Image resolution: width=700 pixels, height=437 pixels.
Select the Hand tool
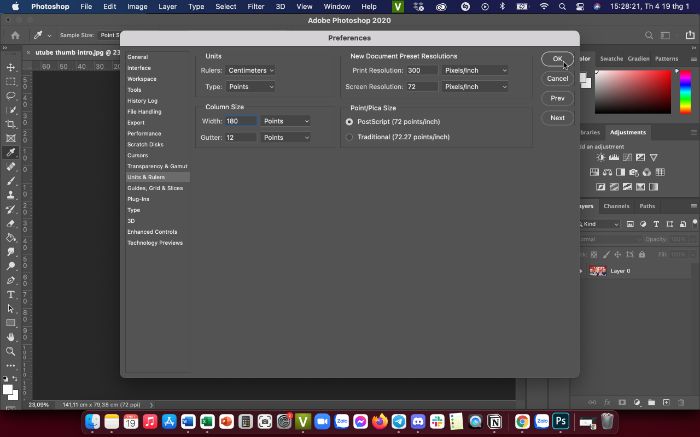[x=11, y=337]
